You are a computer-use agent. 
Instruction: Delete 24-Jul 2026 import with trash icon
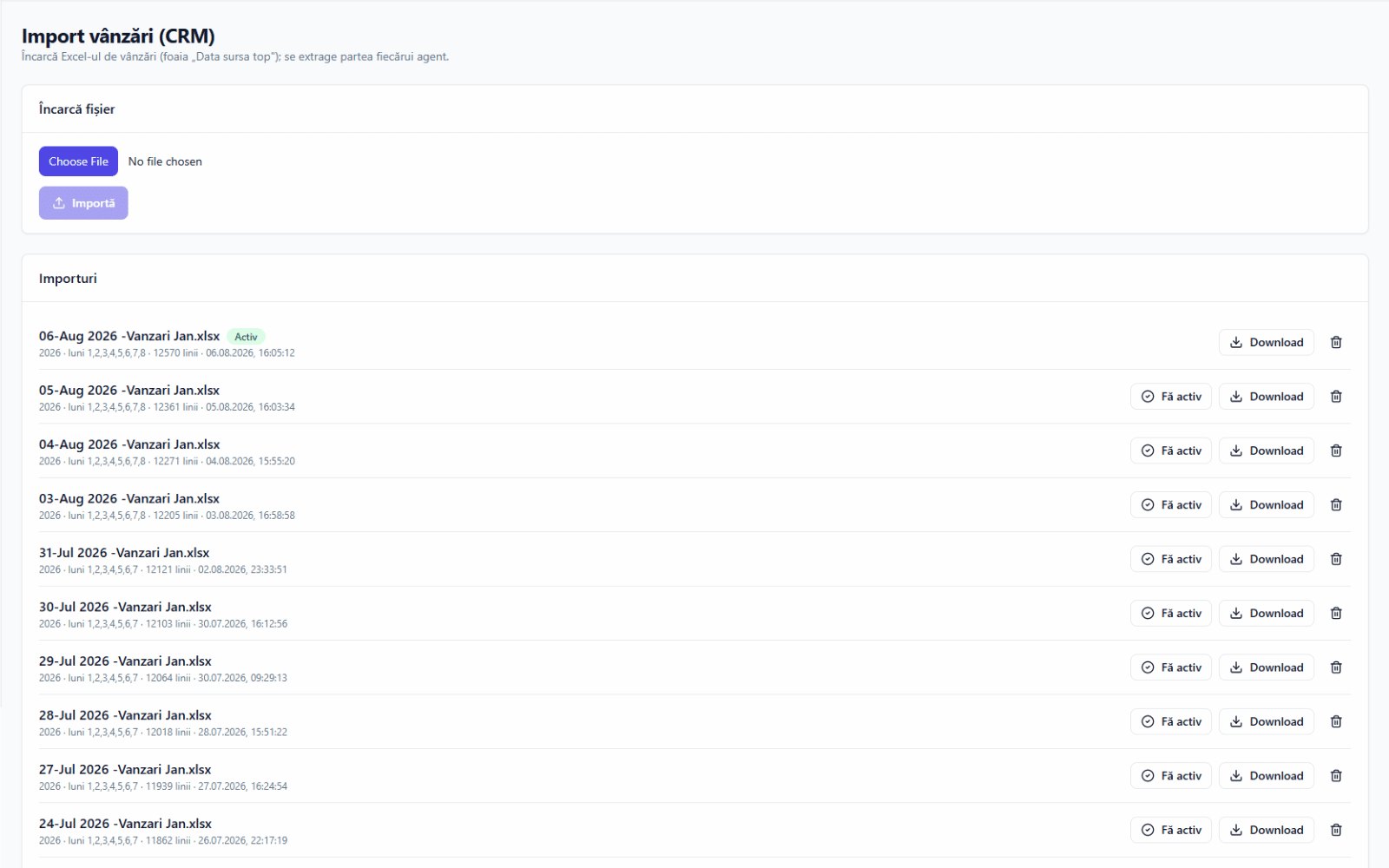click(x=1336, y=831)
